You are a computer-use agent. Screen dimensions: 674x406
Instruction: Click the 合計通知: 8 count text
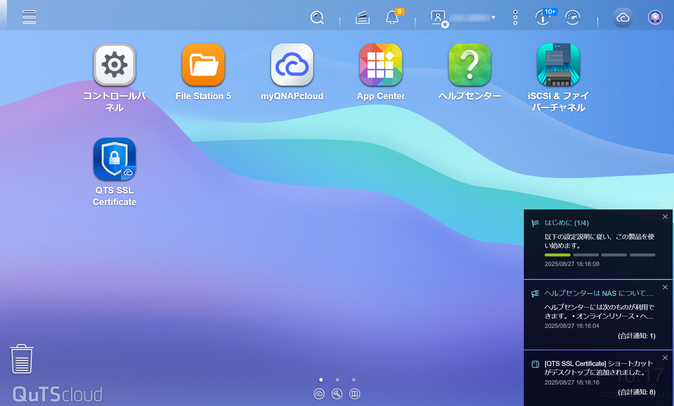[x=637, y=392]
